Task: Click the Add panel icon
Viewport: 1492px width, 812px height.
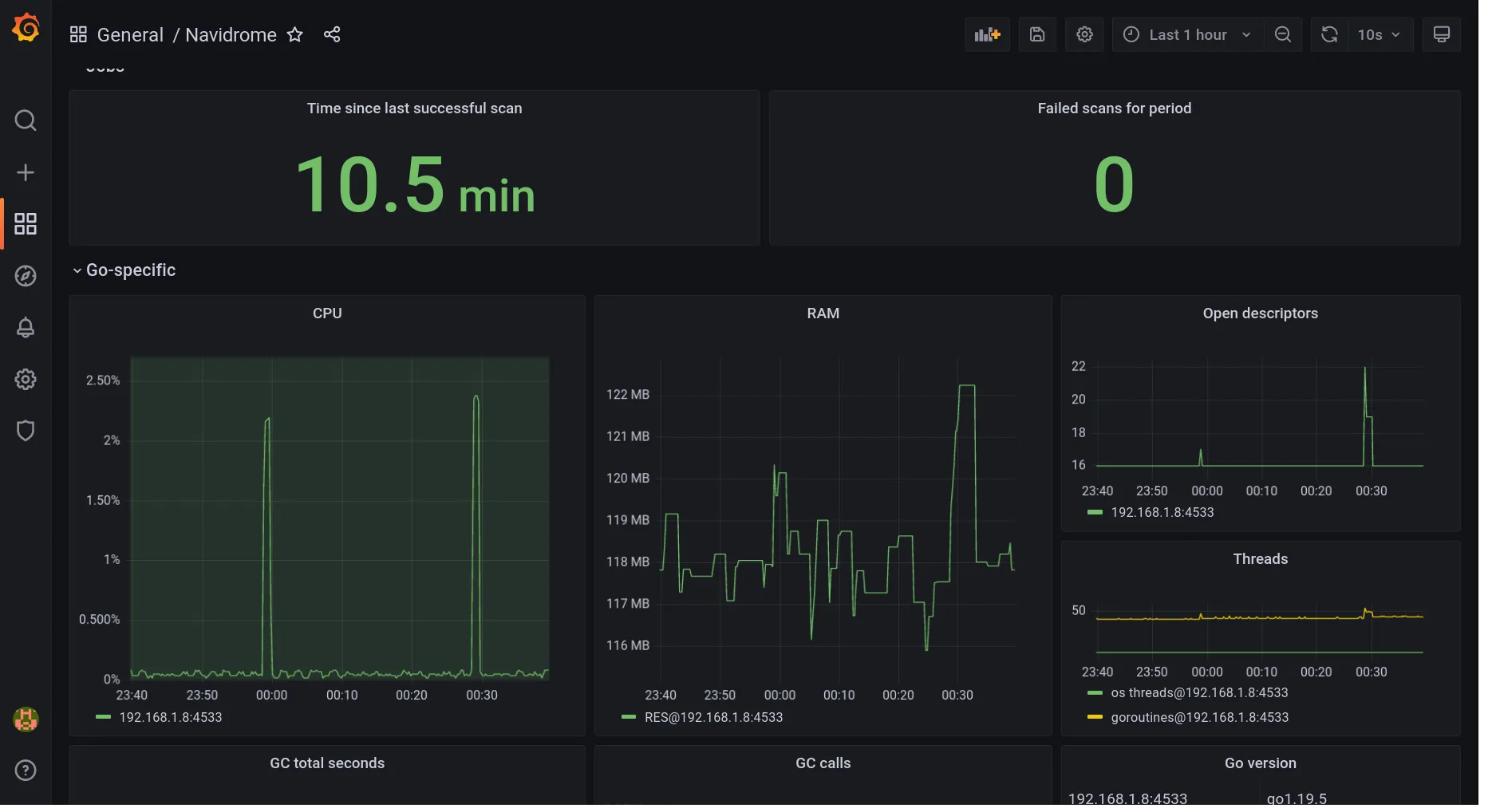Action: tap(987, 34)
